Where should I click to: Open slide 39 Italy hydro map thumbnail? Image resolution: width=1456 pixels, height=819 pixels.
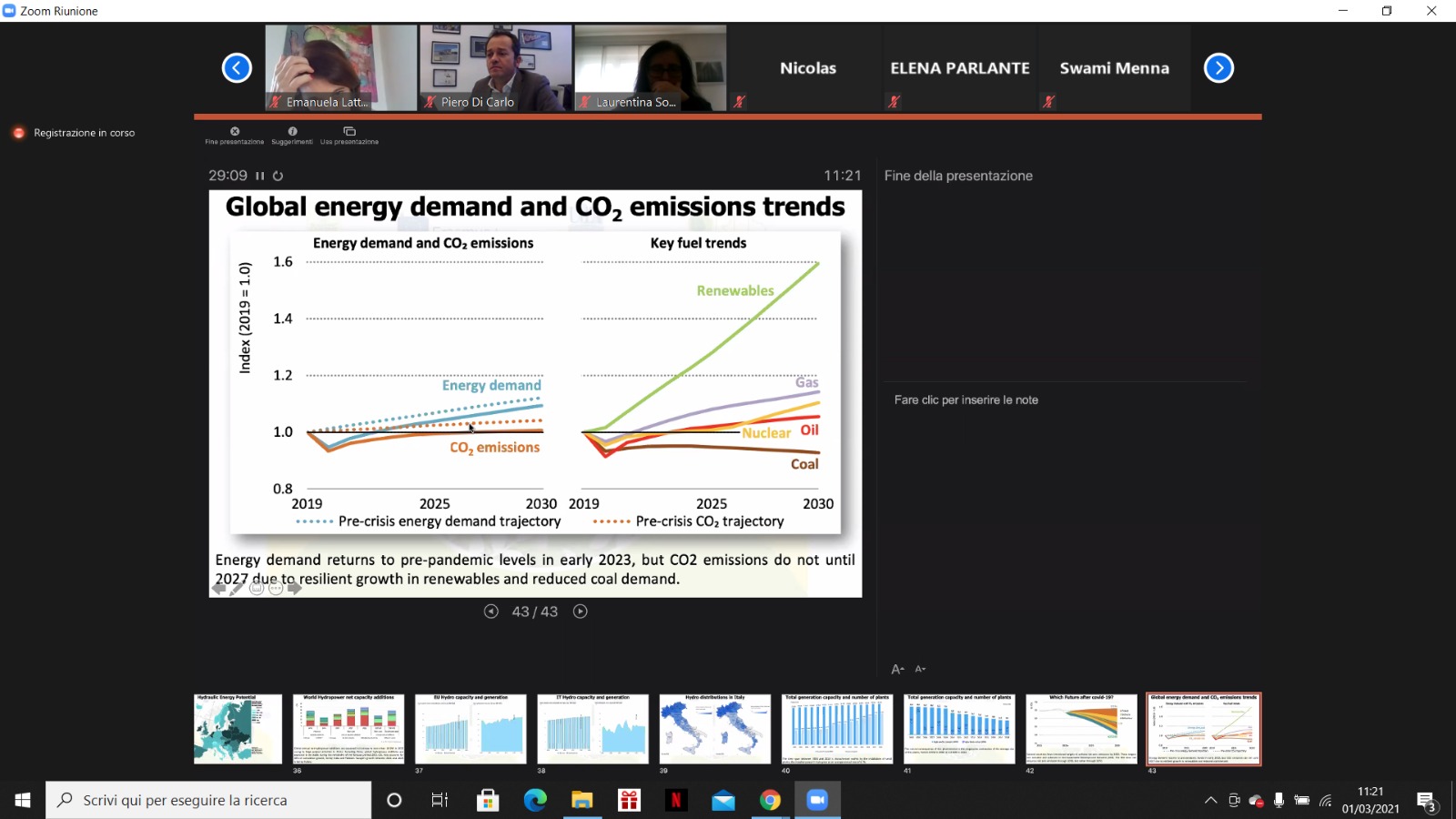coord(714,729)
